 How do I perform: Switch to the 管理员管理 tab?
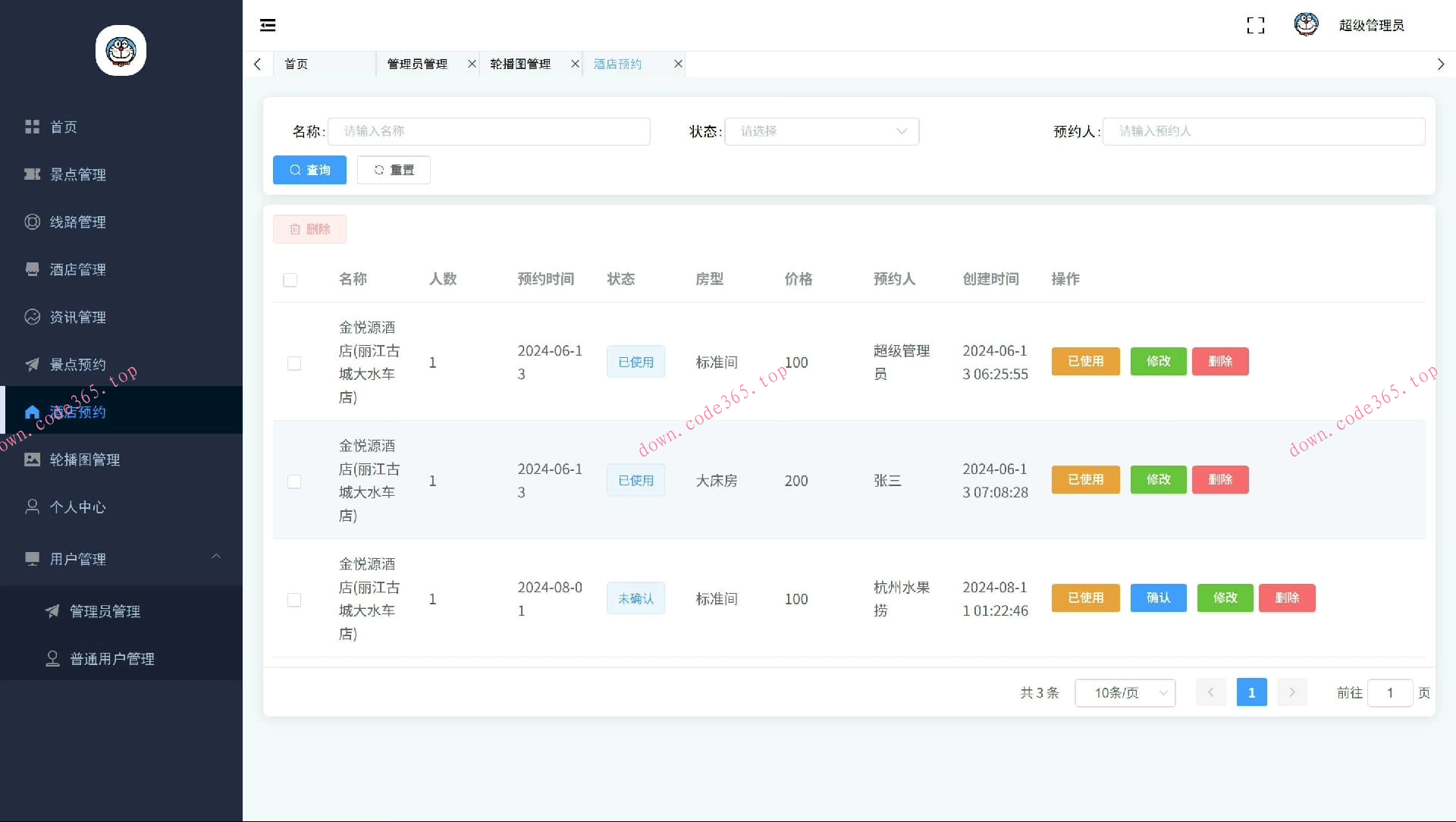[417, 64]
